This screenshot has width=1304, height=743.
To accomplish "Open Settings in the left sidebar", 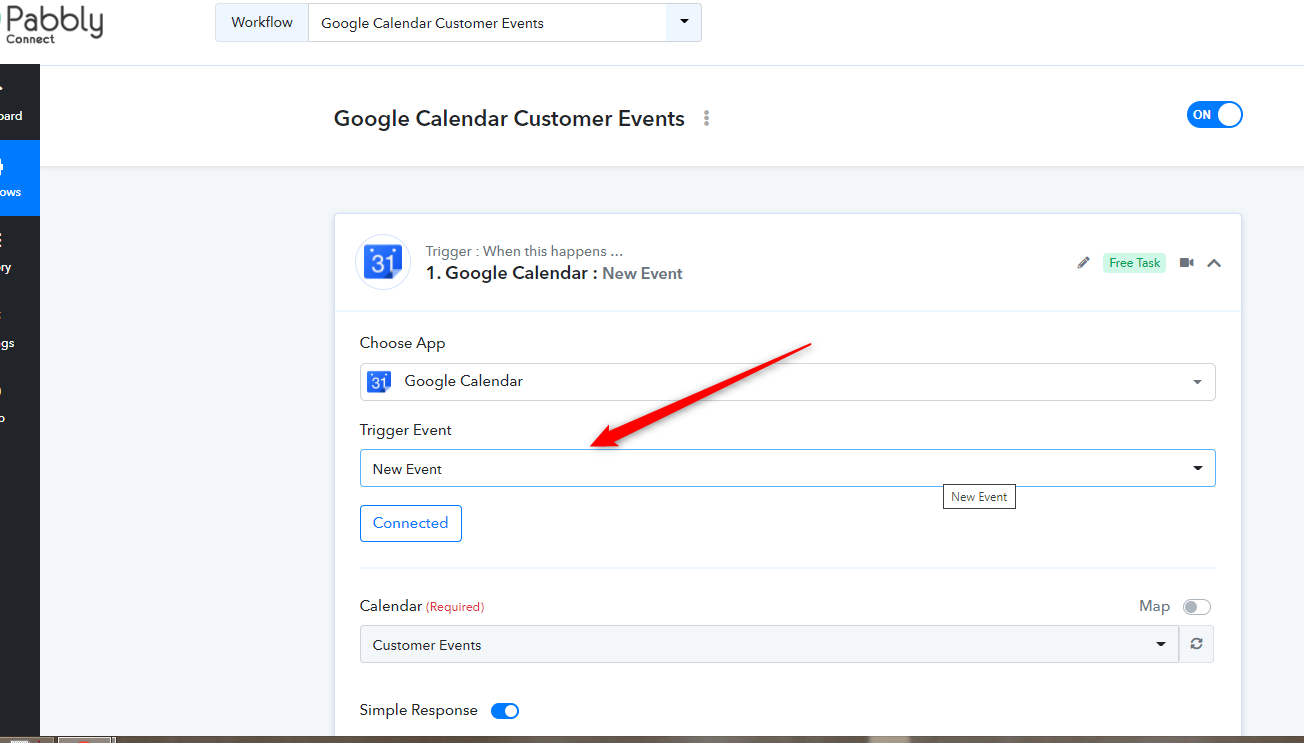I will [19, 329].
